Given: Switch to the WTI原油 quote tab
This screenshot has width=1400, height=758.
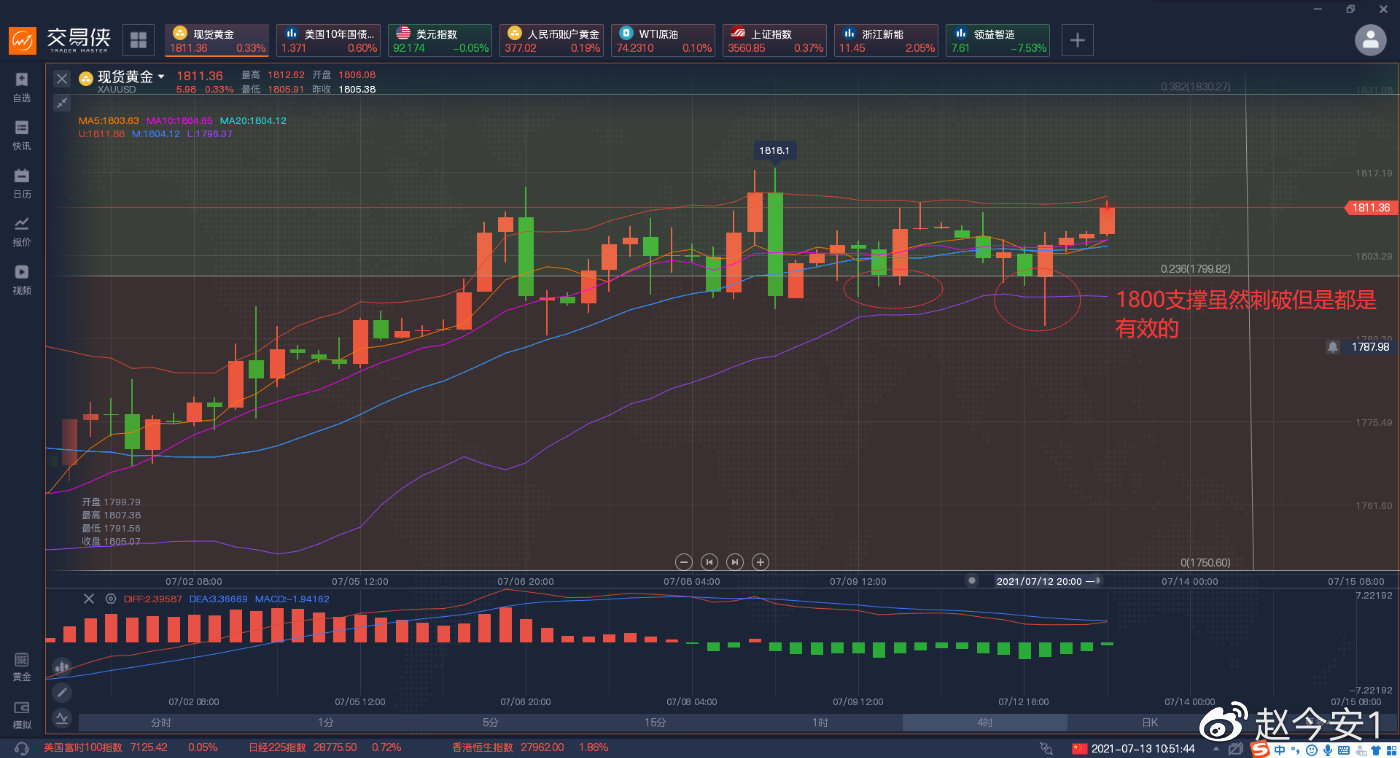Looking at the screenshot, I should tap(663, 40).
